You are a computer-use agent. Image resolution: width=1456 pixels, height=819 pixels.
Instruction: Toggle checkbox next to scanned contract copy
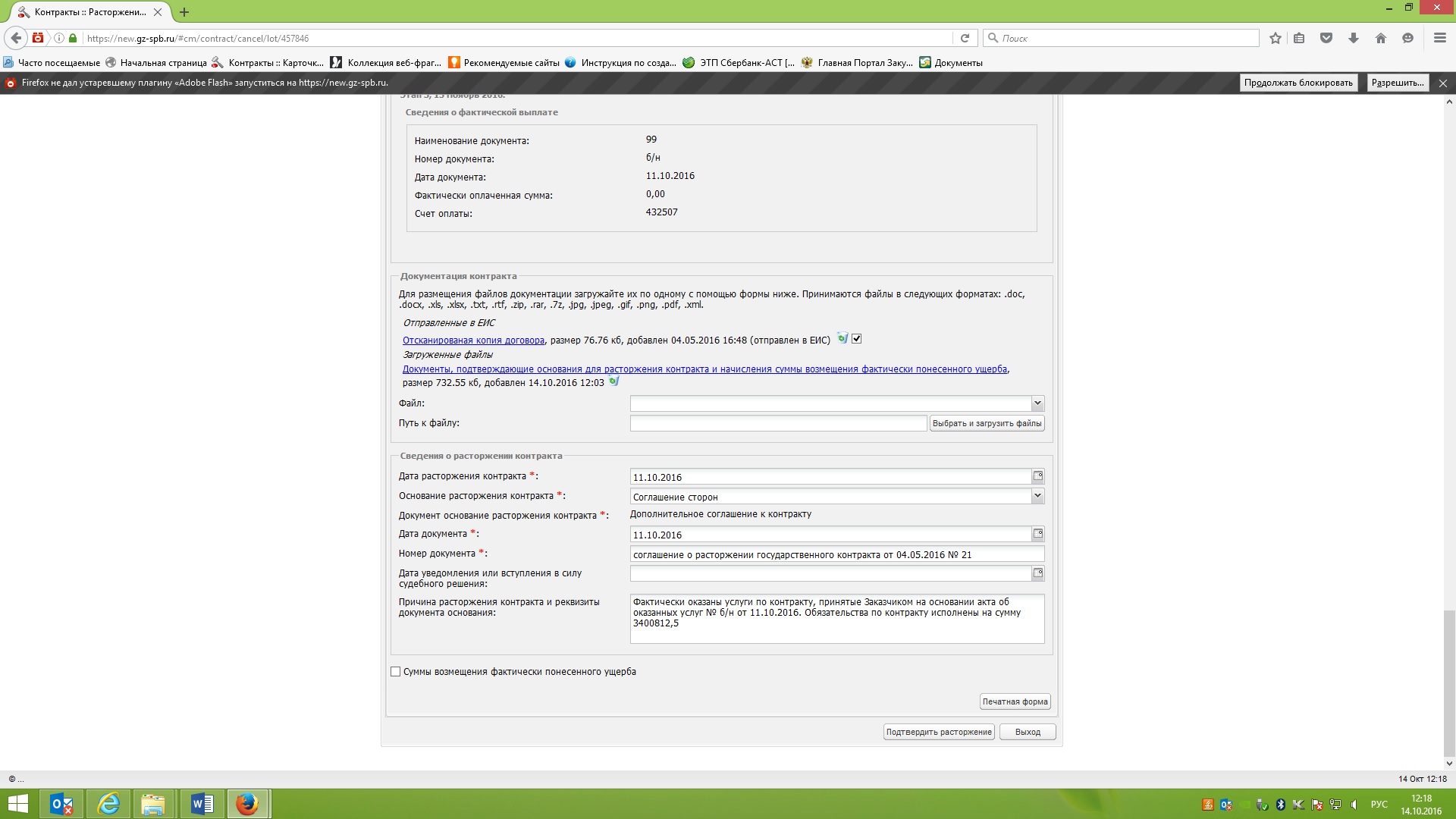[857, 339]
